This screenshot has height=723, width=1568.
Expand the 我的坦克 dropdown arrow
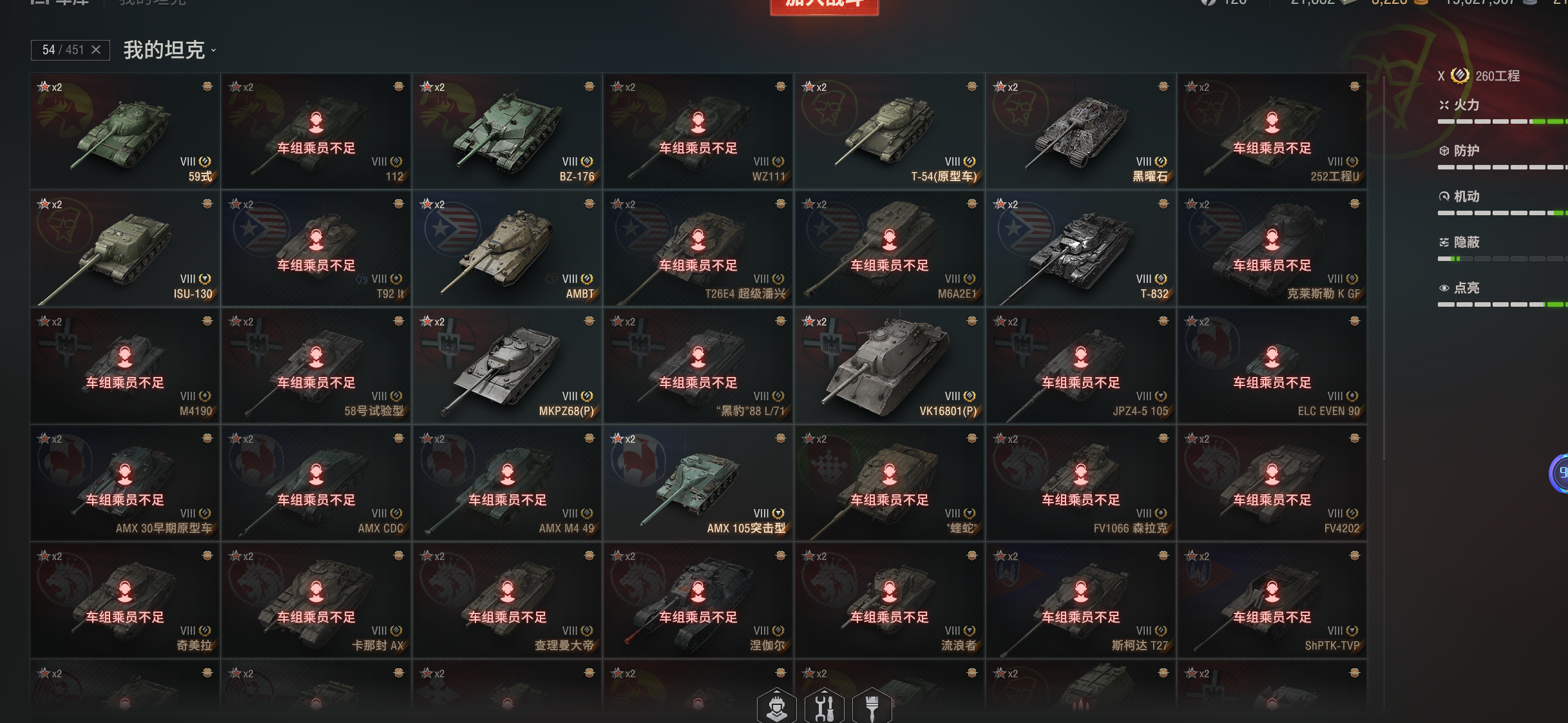(213, 50)
